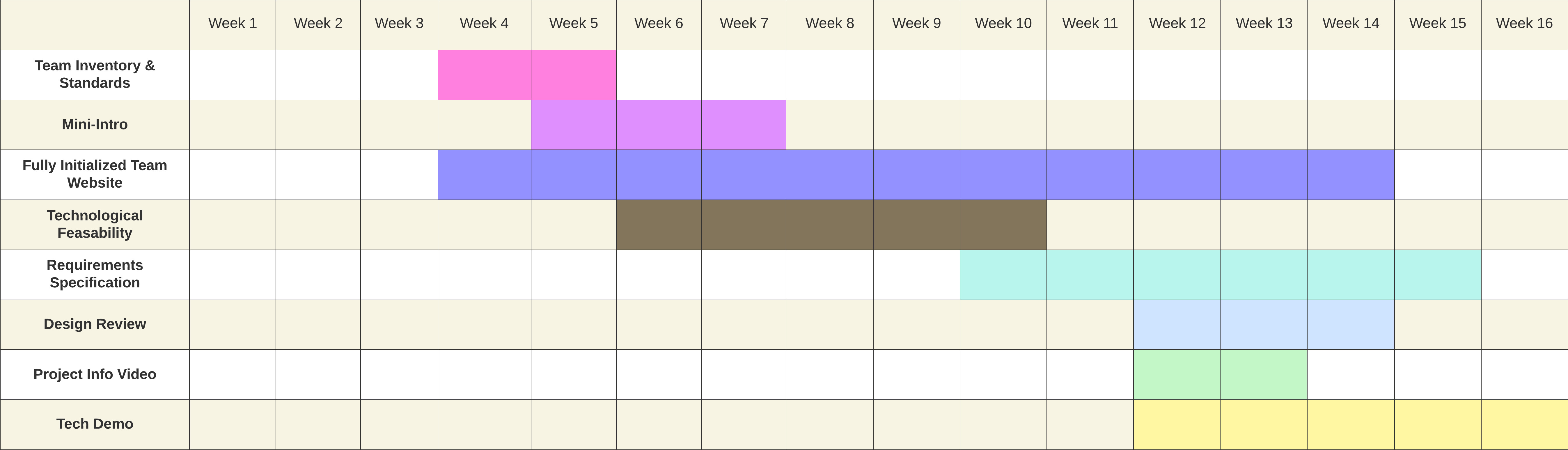Click the Tech Demo row label
This screenshot has width=1568, height=450.
pyautogui.click(x=95, y=424)
